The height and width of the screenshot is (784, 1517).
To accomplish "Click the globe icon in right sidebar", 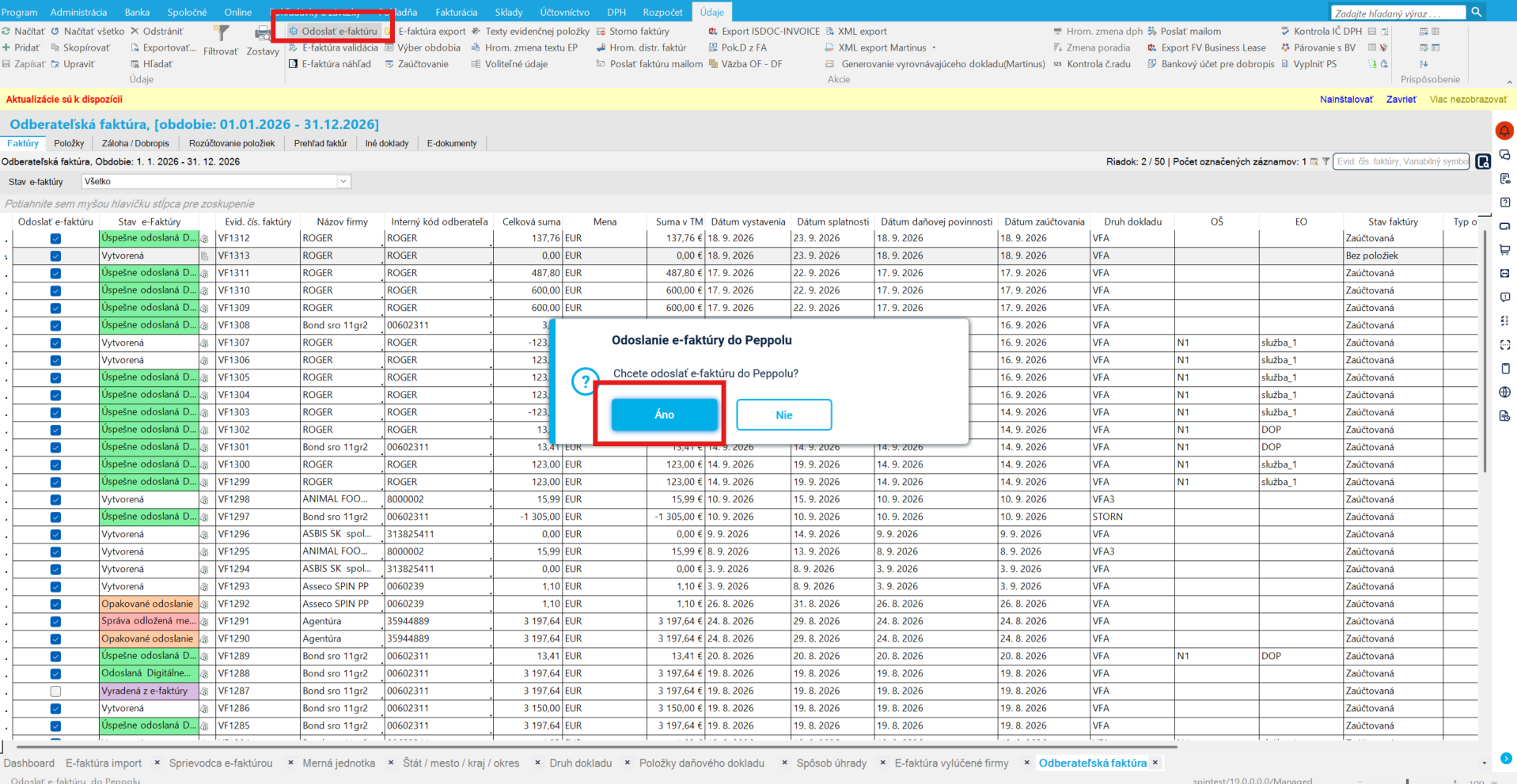I will [1504, 392].
